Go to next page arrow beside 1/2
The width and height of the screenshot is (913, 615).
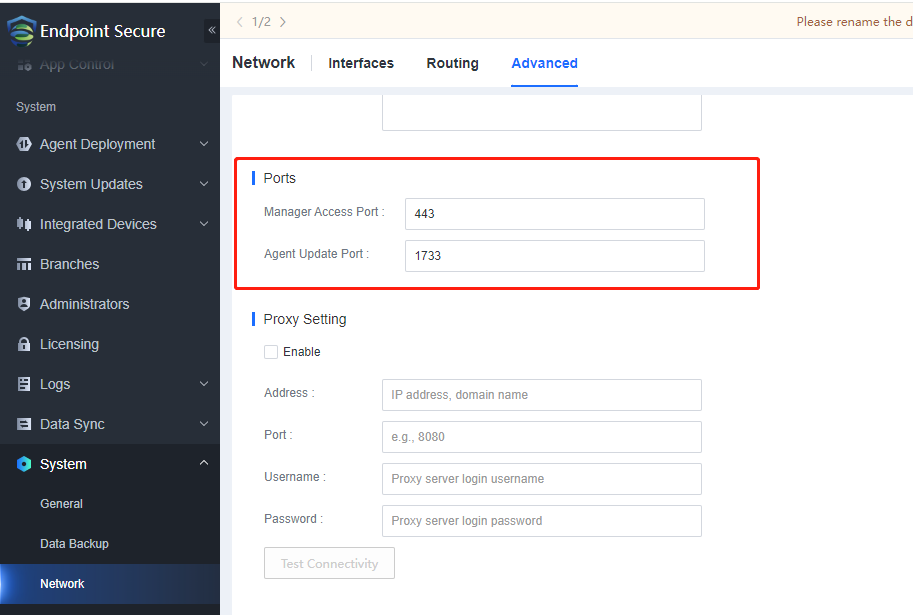pos(283,21)
